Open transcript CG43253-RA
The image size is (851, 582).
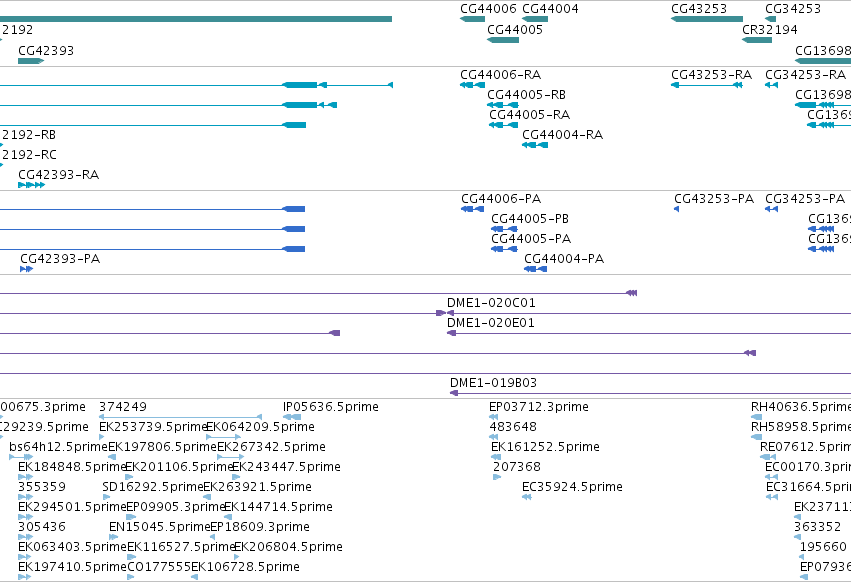coord(711,74)
